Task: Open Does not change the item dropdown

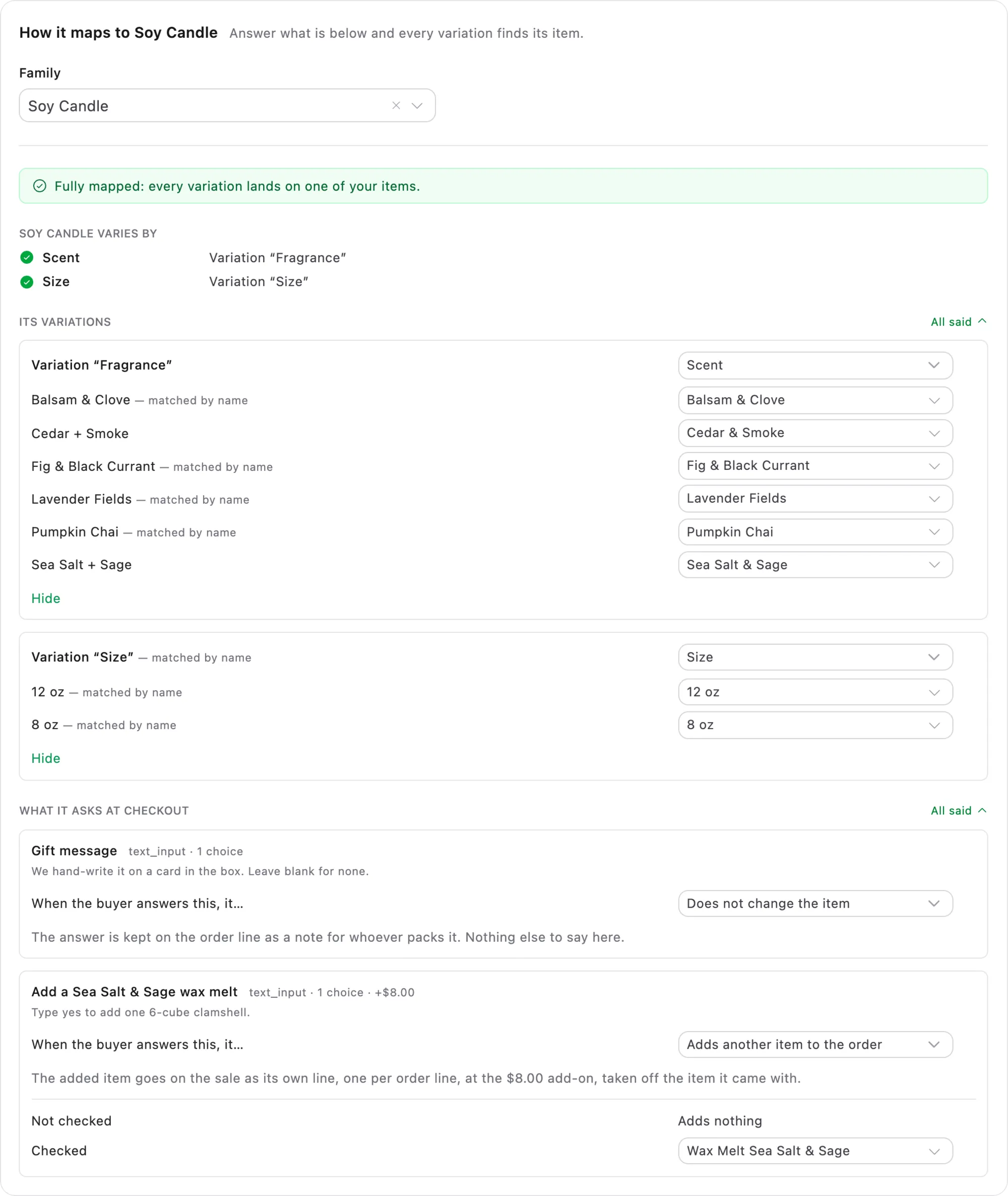Action: pyautogui.click(x=815, y=903)
